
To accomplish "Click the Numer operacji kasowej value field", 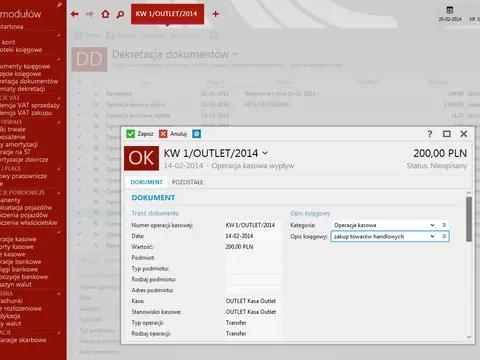I will [253, 225].
